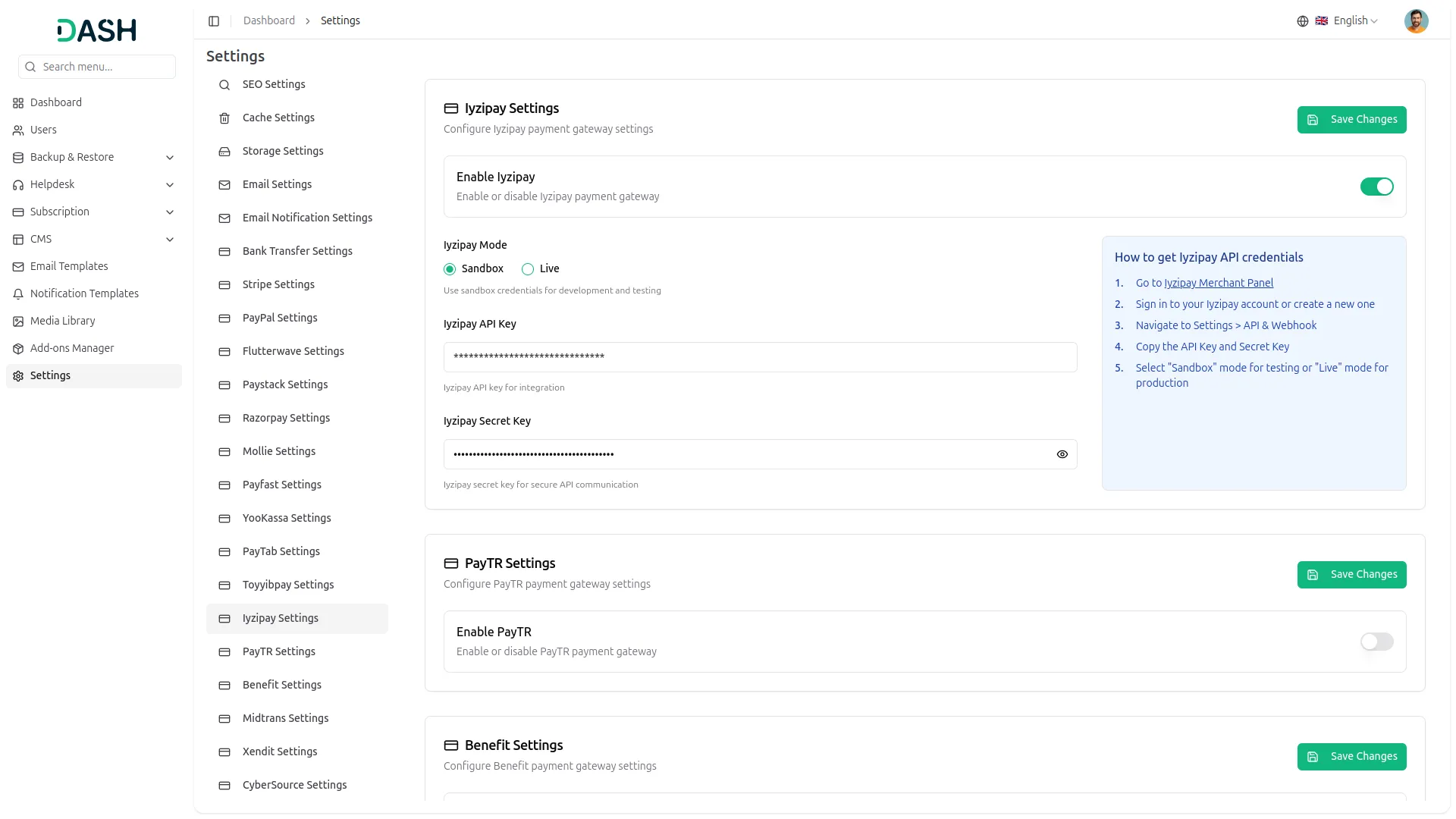Screen dimensions: 1456x819
Task: Click the Notification Templates bell icon
Action: coord(18,294)
